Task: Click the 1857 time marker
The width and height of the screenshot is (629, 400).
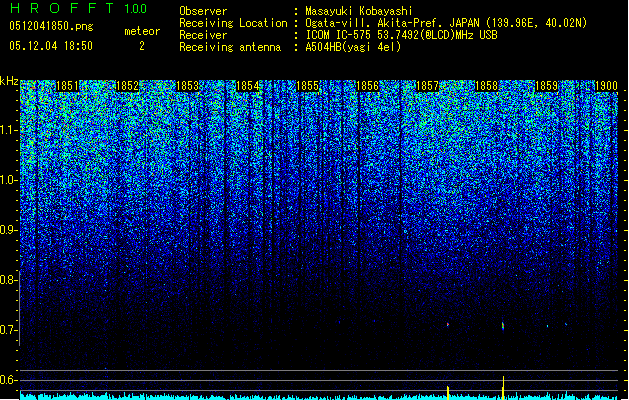Action: pos(427,86)
